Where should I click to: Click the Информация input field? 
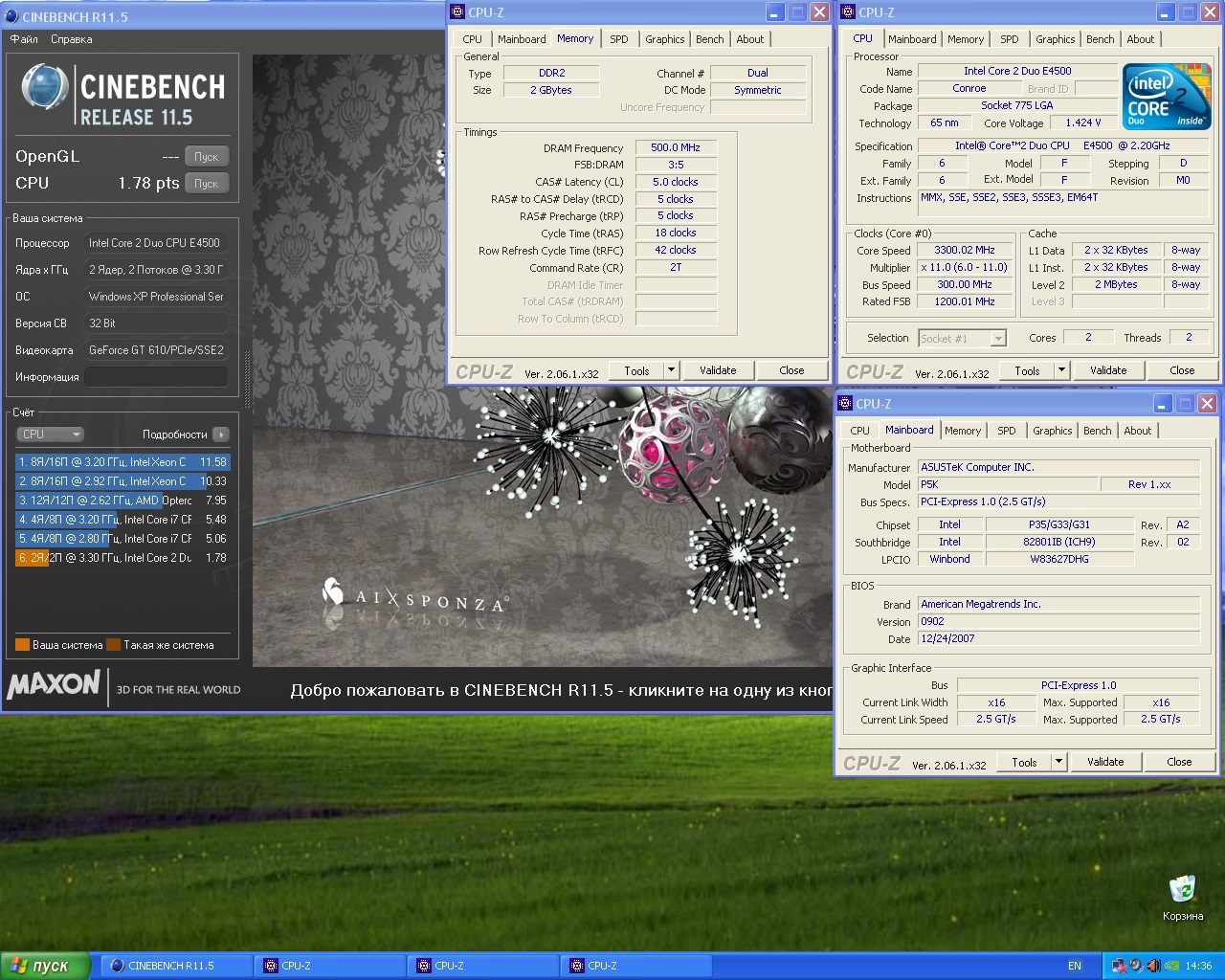point(156,377)
